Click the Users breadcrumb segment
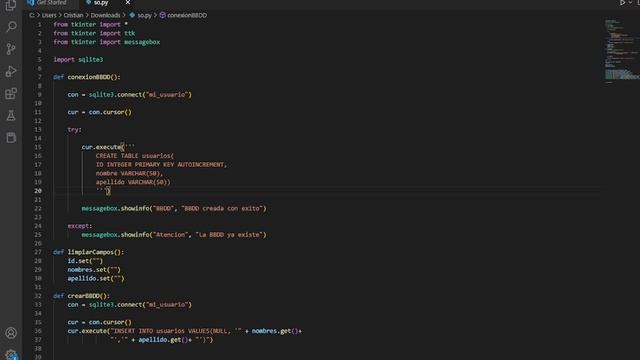 pyautogui.click(x=49, y=15)
